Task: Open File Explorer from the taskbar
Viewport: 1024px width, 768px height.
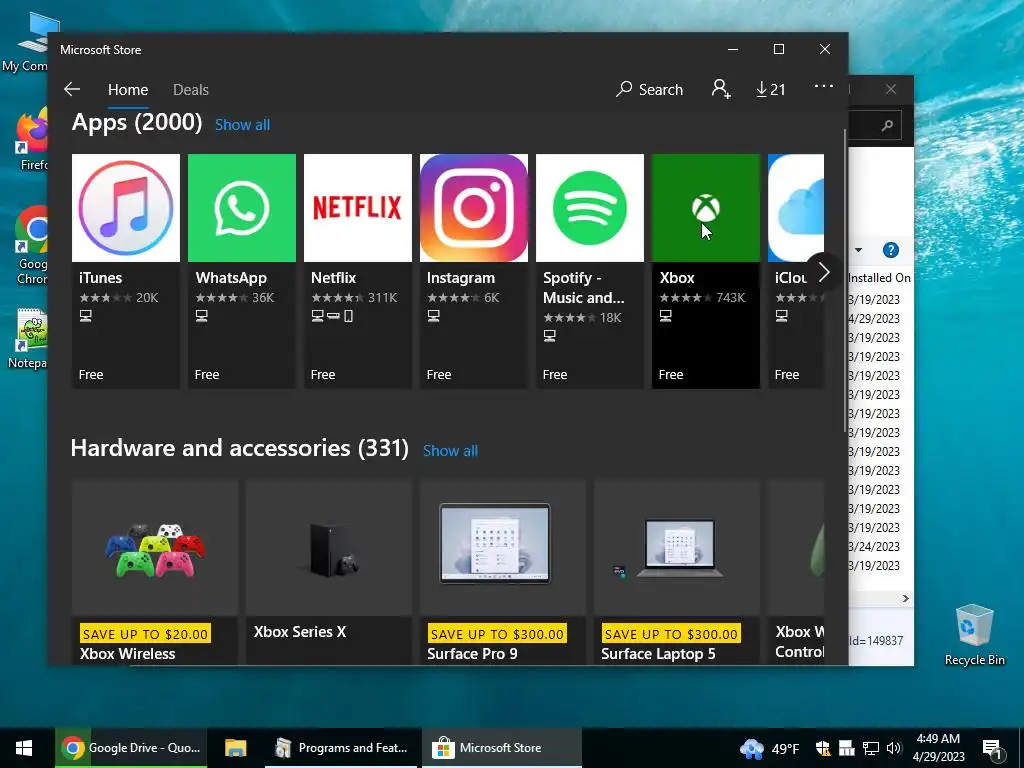Action: tap(236, 748)
